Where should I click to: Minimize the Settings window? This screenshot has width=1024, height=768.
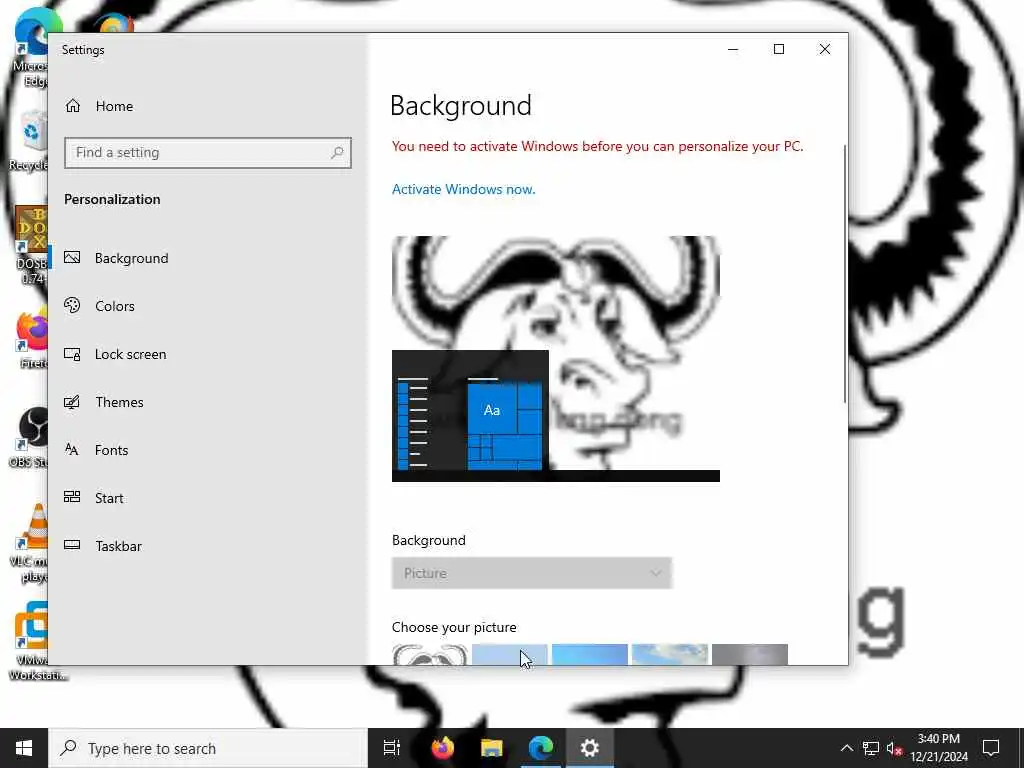pyautogui.click(x=733, y=50)
